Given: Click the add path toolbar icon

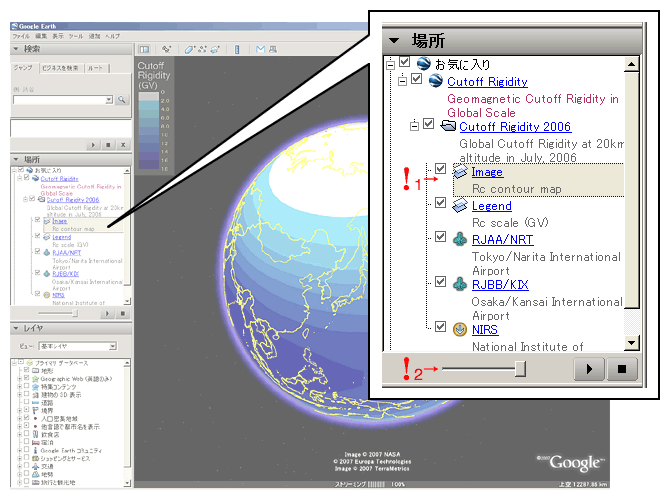Looking at the screenshot, I should click(202, 50).
